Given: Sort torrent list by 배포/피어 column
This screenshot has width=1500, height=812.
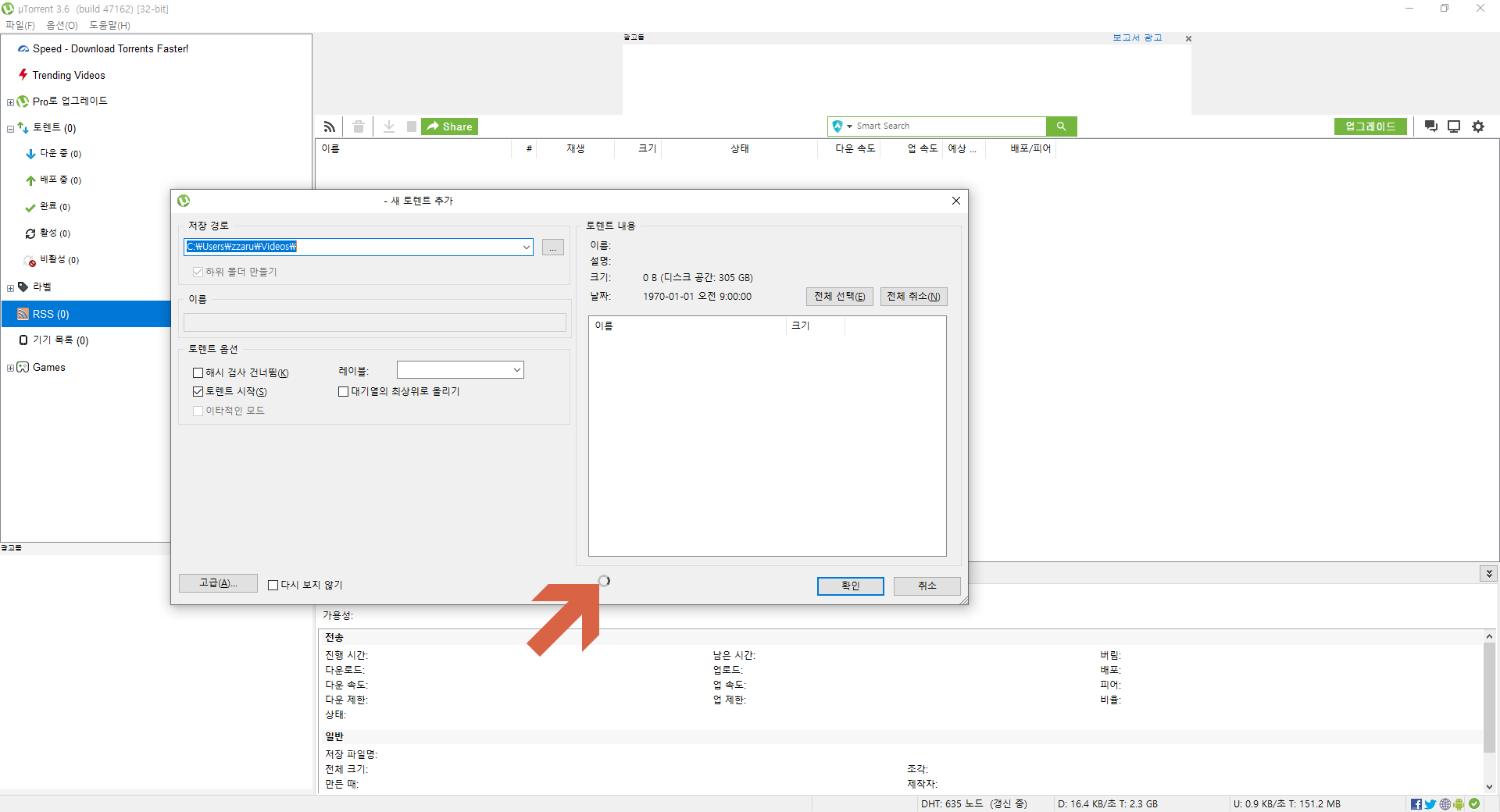Looking at the screenshot, I should [1021, 148].
